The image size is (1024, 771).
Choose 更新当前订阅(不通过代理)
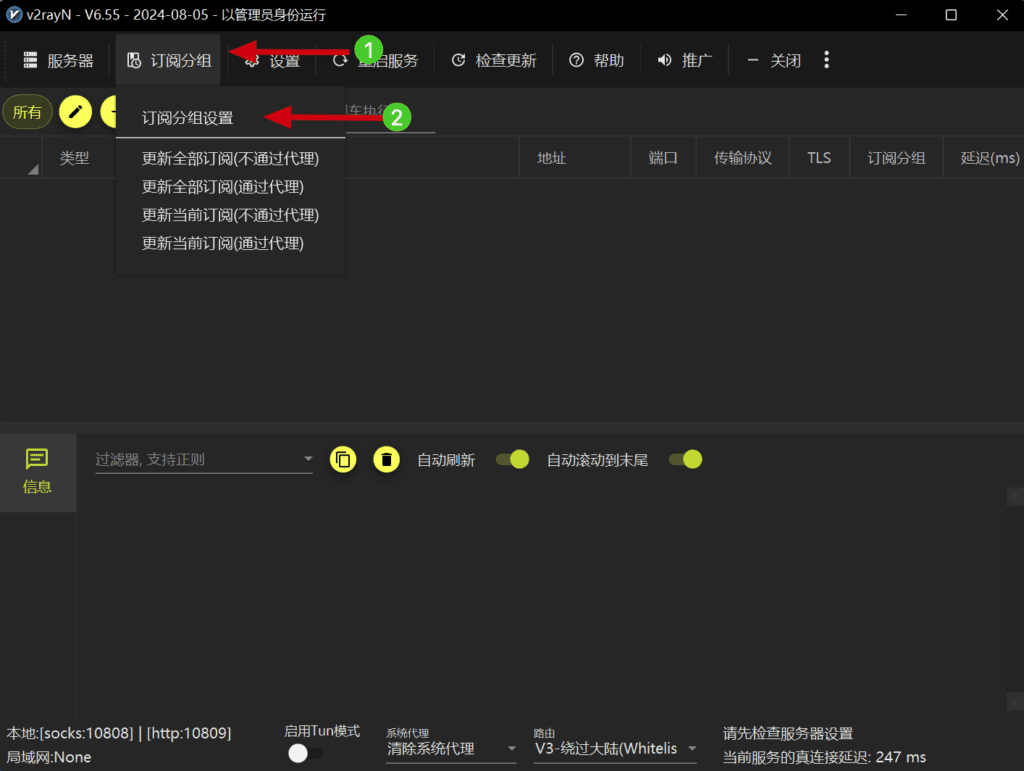coord(231,215)
